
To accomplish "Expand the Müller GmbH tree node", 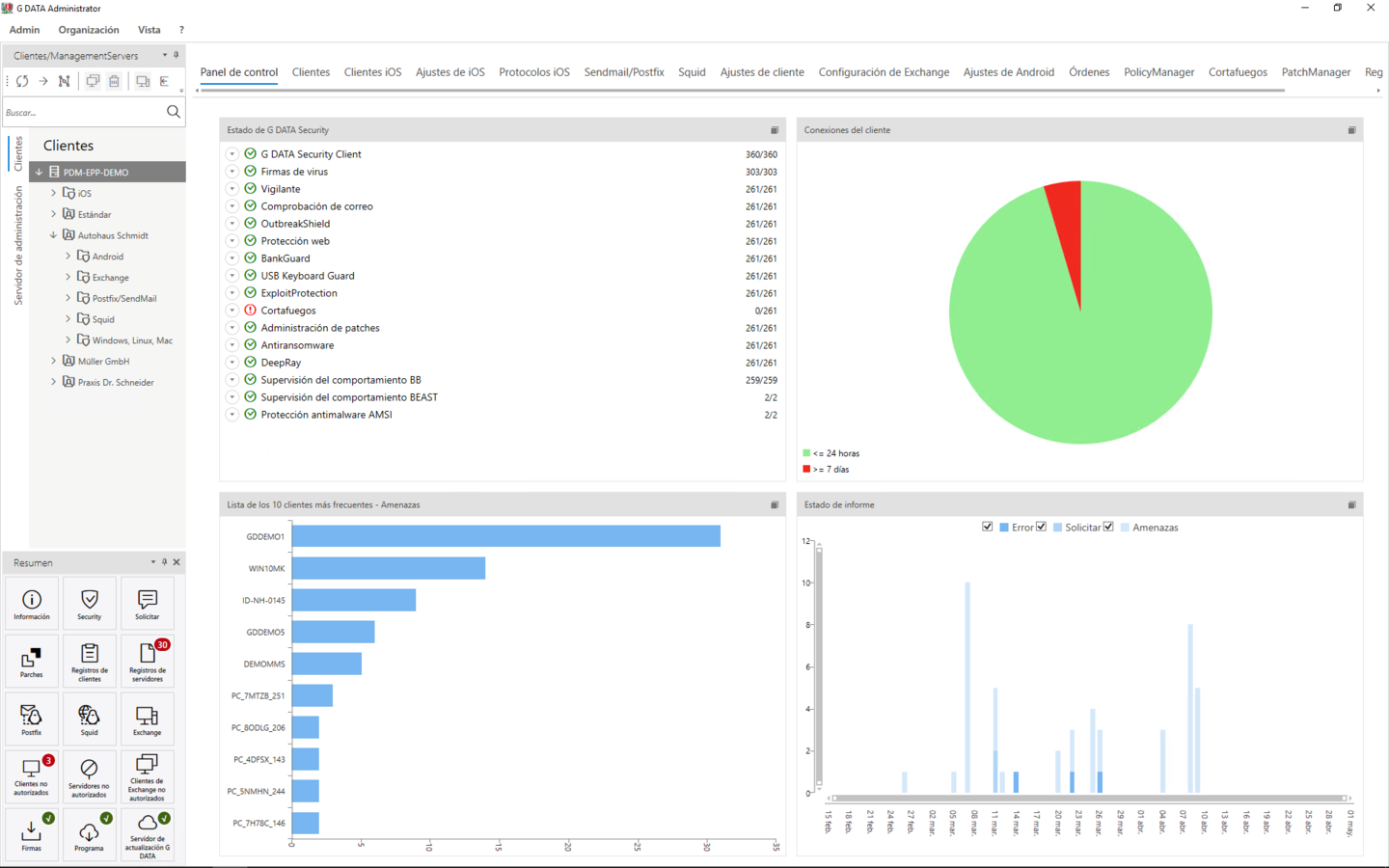I will [x=54, y=361].
